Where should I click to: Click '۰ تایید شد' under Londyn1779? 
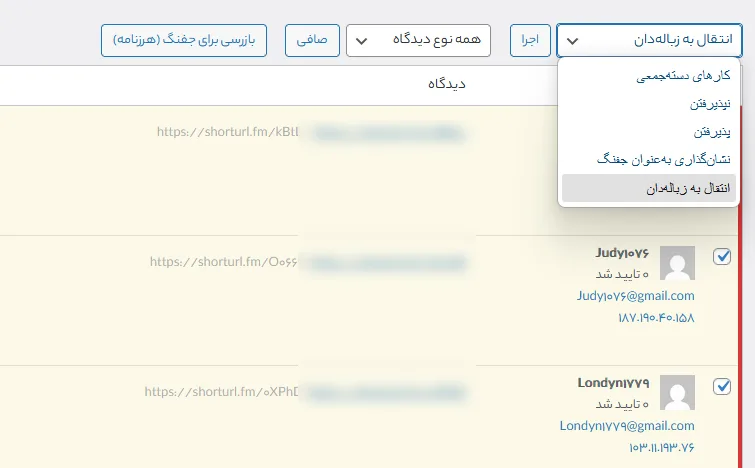(x=622, y=404)
